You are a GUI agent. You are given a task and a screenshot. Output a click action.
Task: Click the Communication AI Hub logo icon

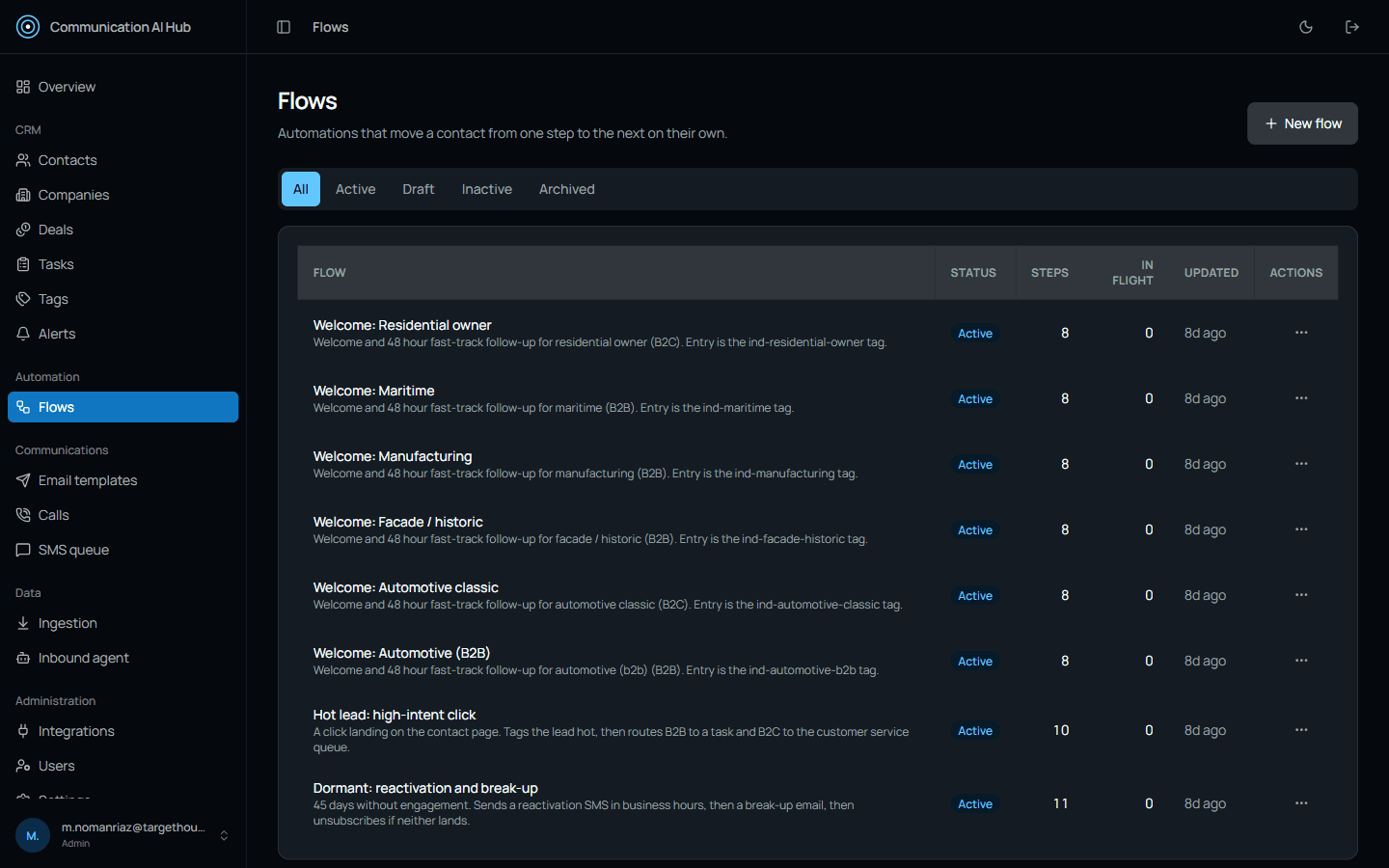tap(28, 27)
